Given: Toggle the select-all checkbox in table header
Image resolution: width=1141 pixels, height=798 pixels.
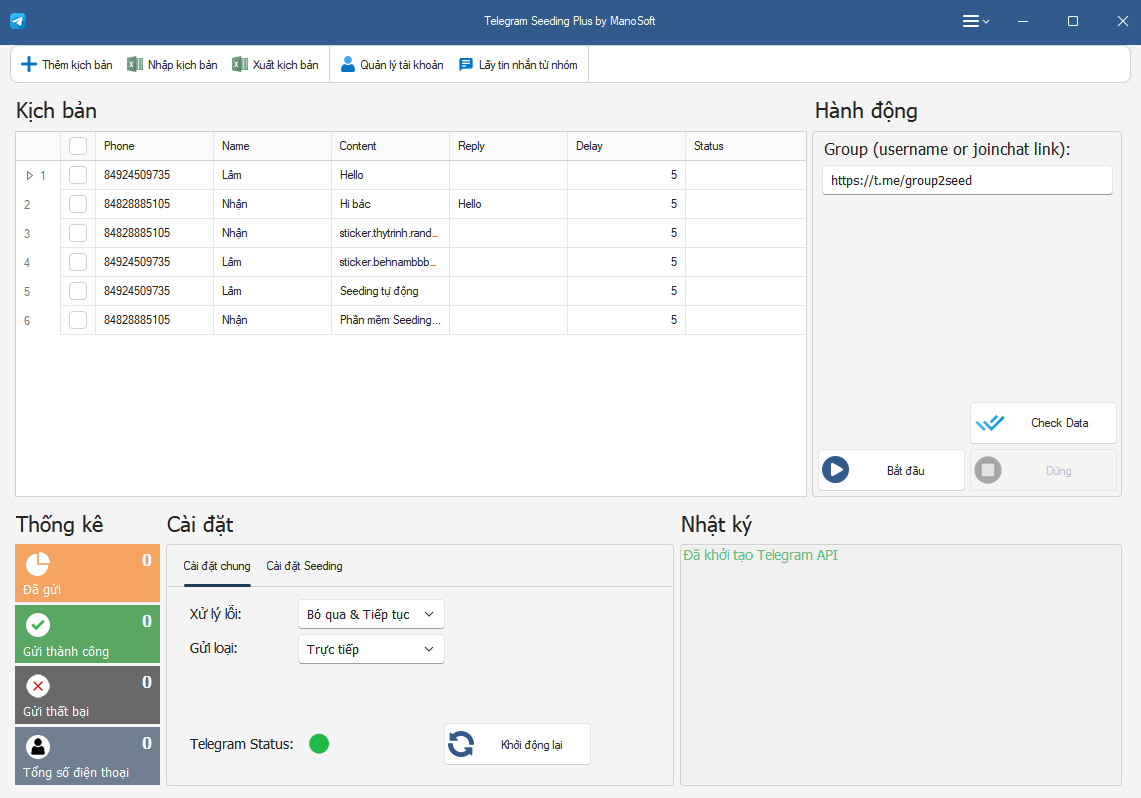Looking at the screenshot, I should click(x=78, y=146).
